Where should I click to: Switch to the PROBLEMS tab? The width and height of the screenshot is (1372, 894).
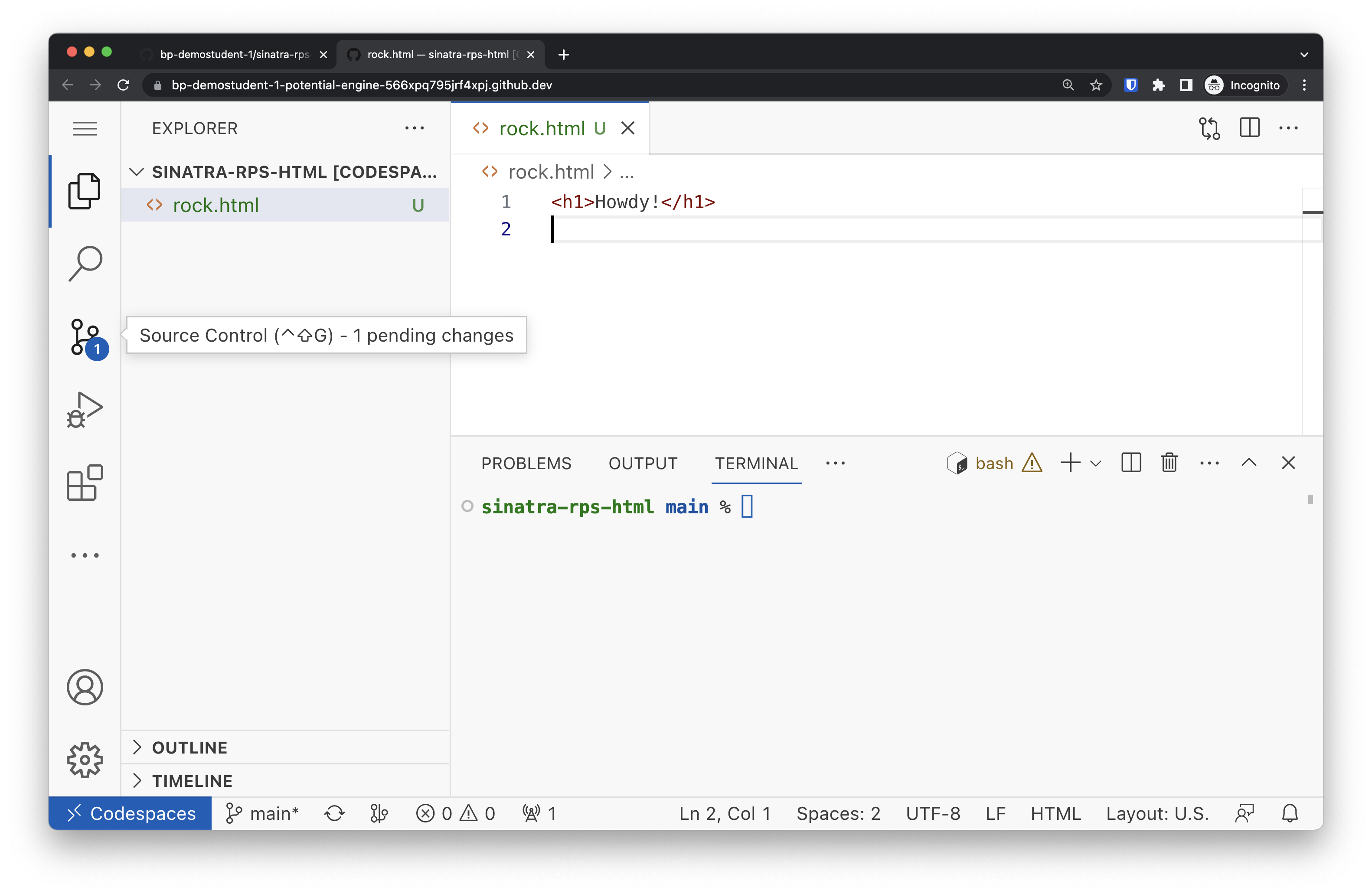pyautogui.click(x=526, y=463)
